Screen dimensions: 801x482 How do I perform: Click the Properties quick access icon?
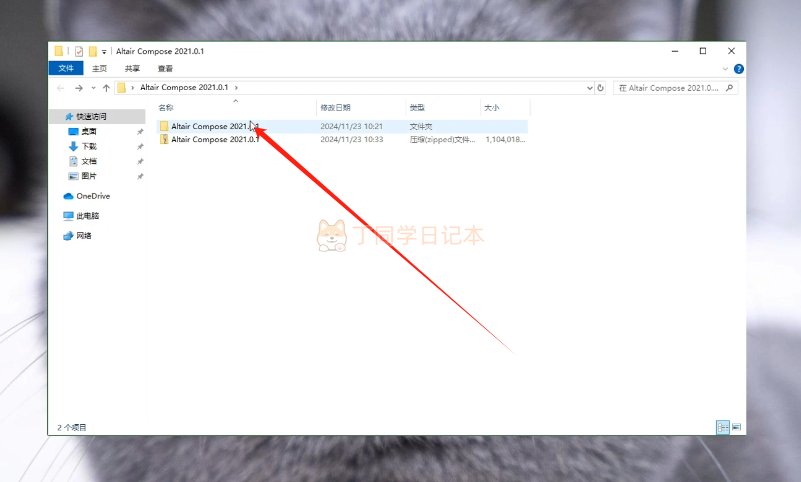tap(79, 51)
